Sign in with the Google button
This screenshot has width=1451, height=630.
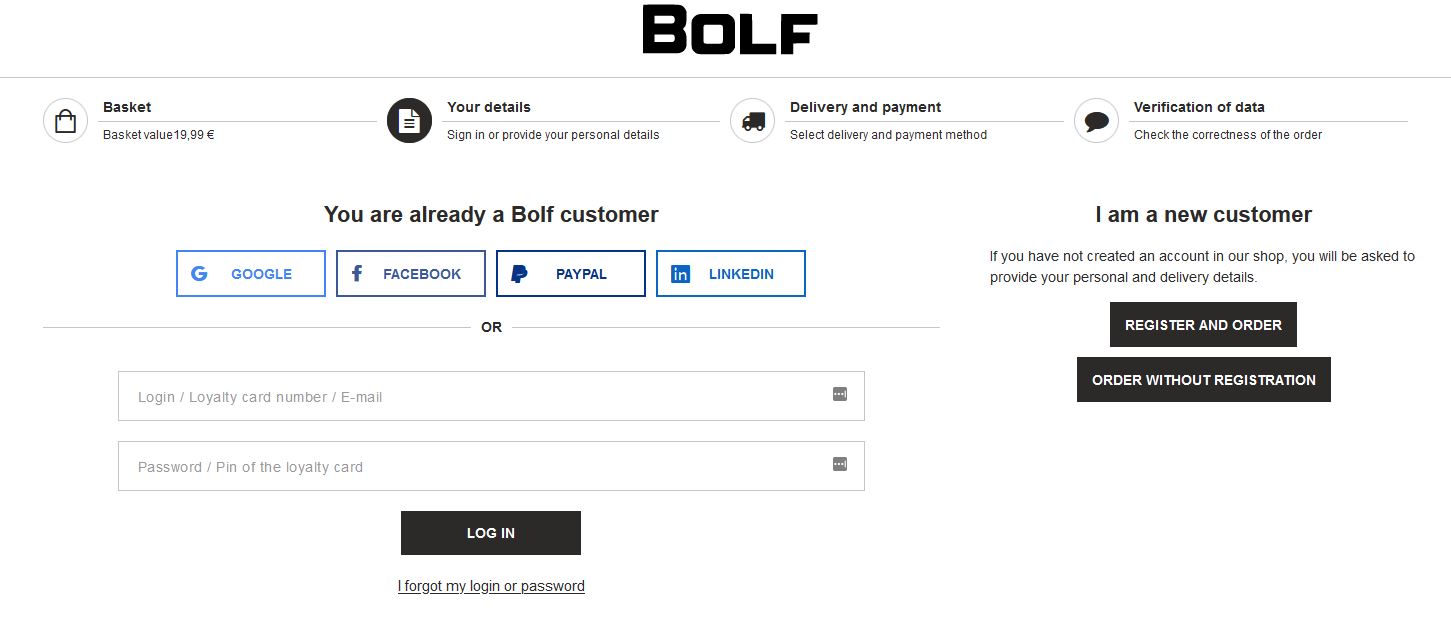coord(251,274)
